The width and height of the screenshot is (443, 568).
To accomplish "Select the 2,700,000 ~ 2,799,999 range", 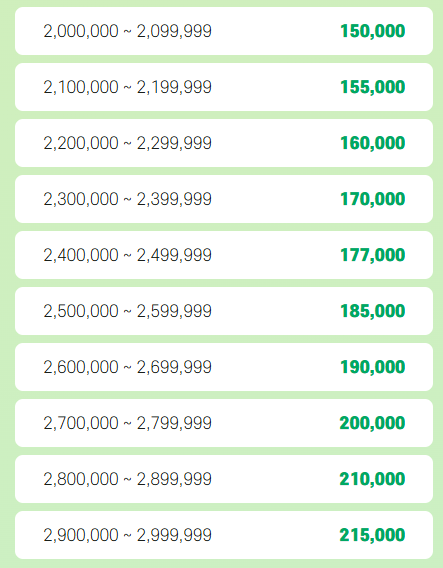I will tap(128, 423).
